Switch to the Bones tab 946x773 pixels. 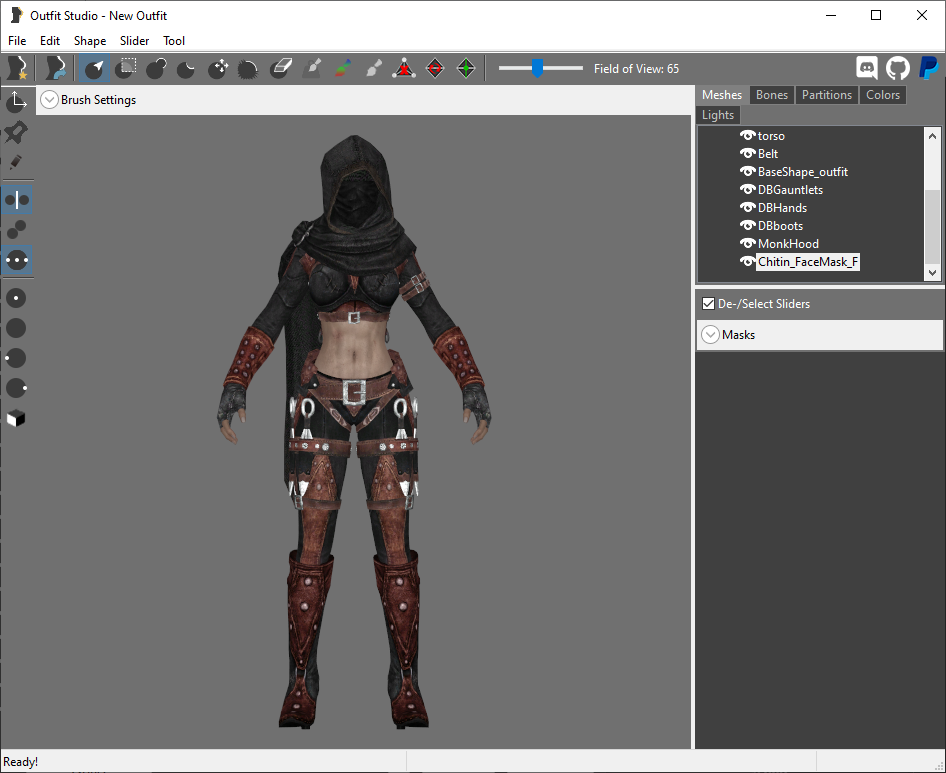[x=772, y=95]
